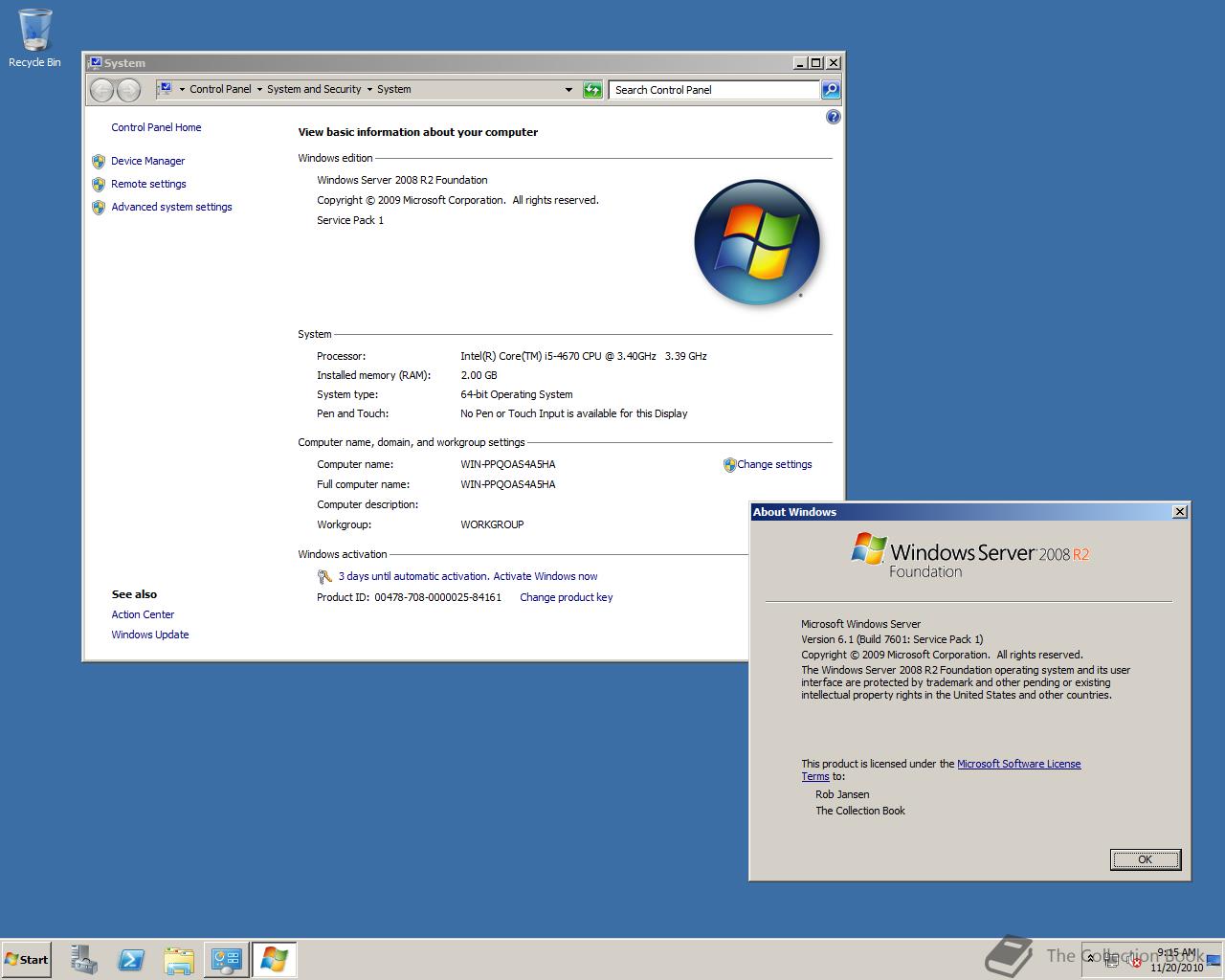
Task: Click the green refresh button beside address bar
Action: point(593,90)
